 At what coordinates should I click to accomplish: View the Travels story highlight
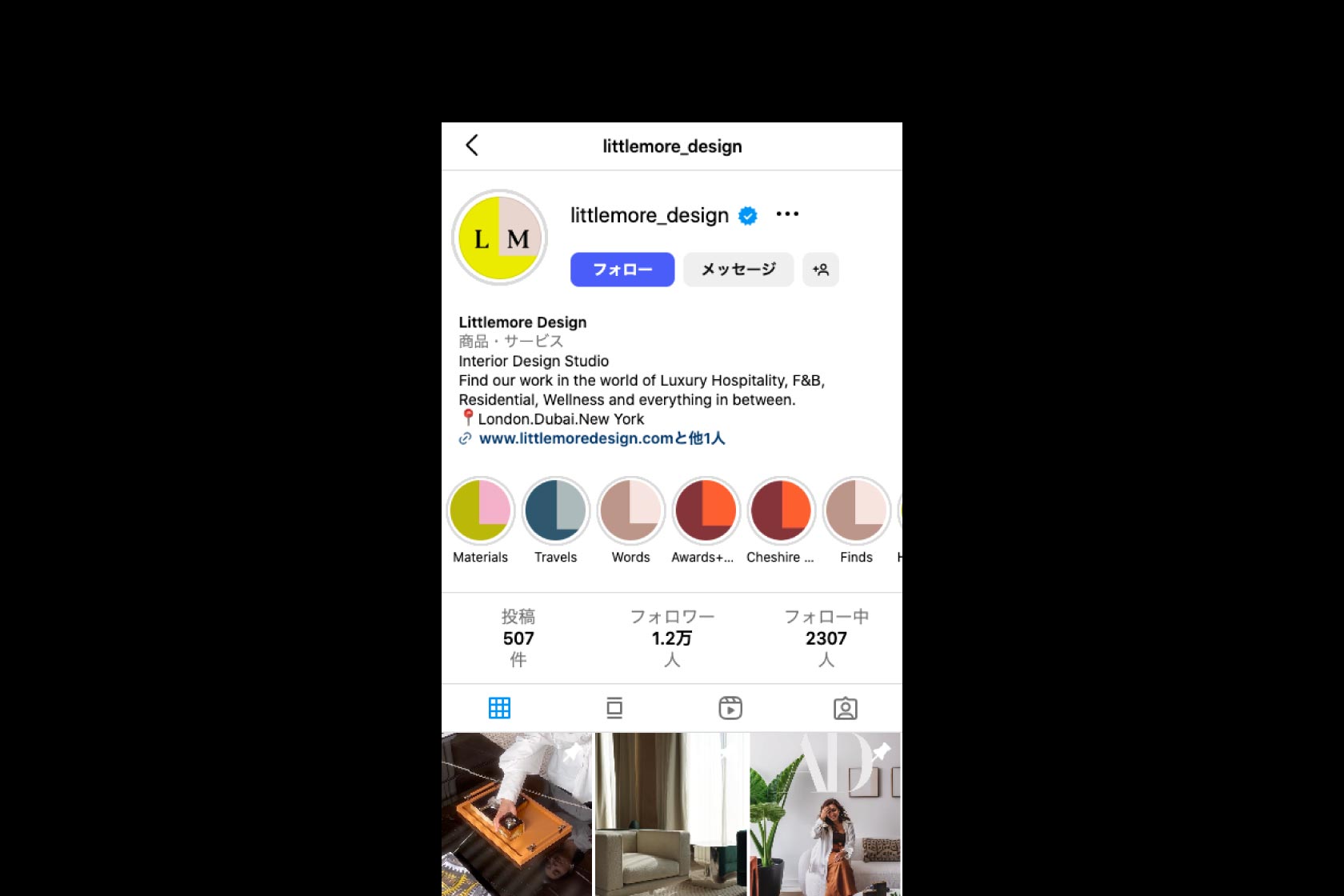click(555, 510)
